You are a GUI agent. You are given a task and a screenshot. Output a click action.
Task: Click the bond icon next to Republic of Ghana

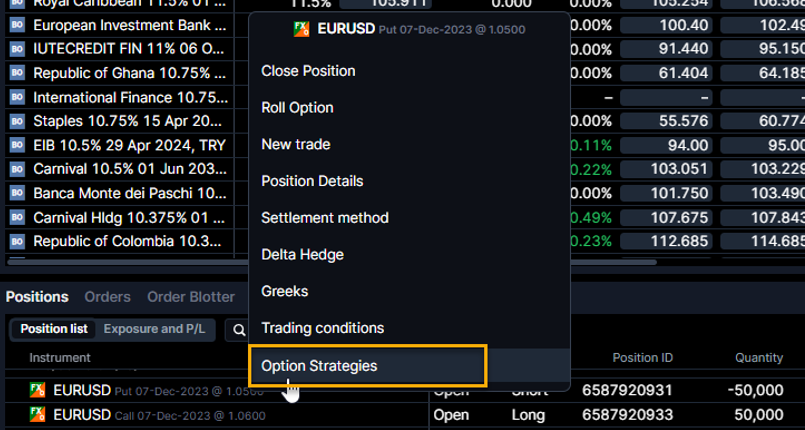click(17, 72)
